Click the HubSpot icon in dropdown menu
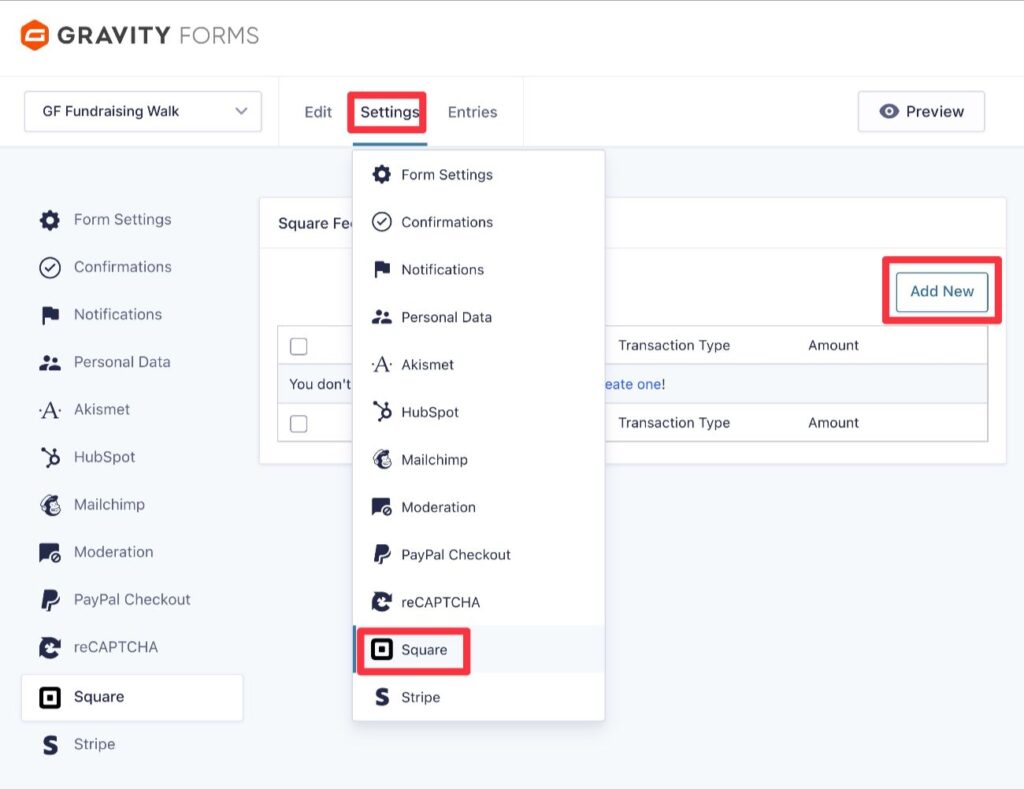 (382, 411)
